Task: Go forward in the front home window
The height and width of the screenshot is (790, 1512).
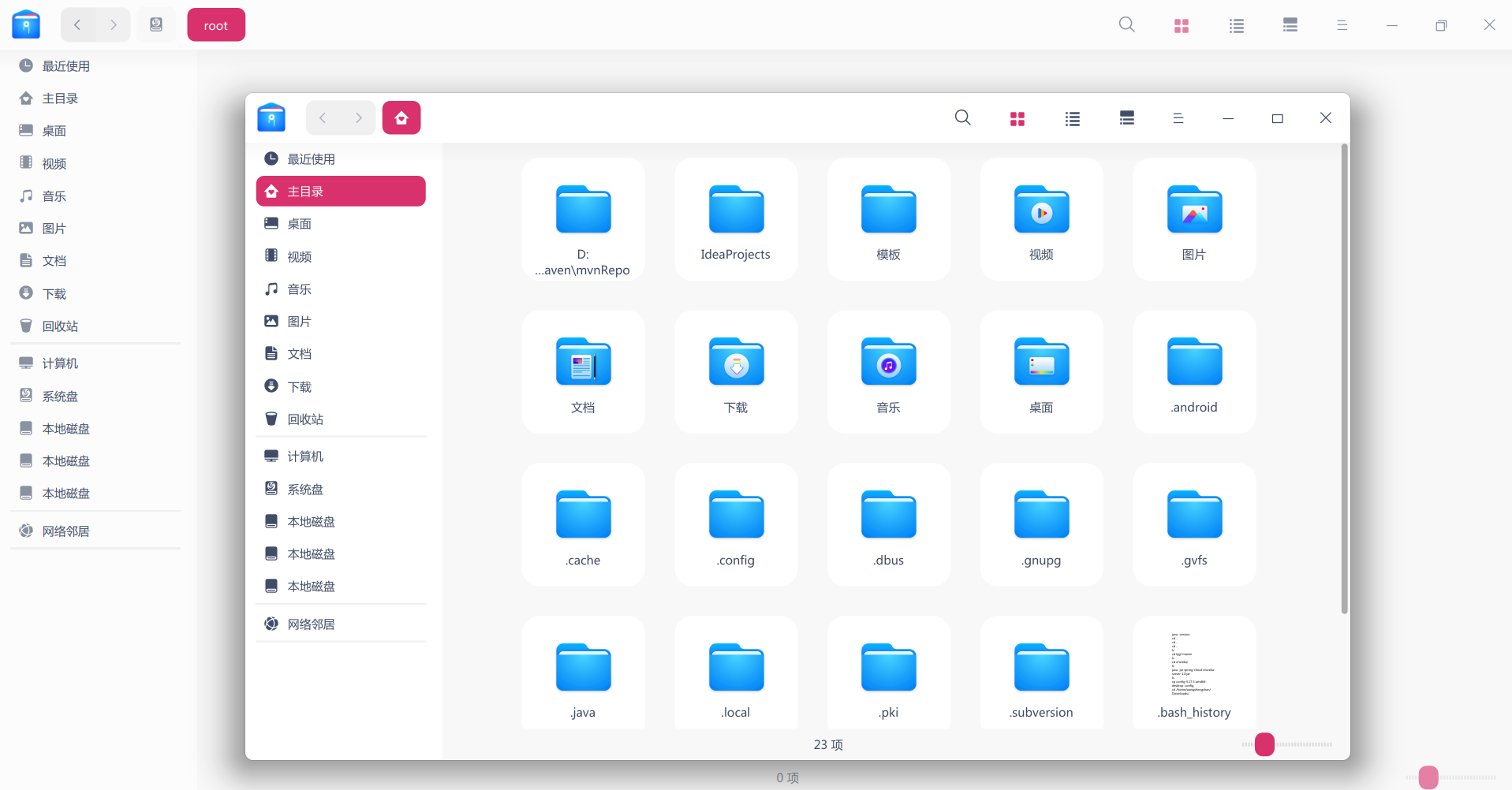Action: pyautogui.click(x=358, y=118)
